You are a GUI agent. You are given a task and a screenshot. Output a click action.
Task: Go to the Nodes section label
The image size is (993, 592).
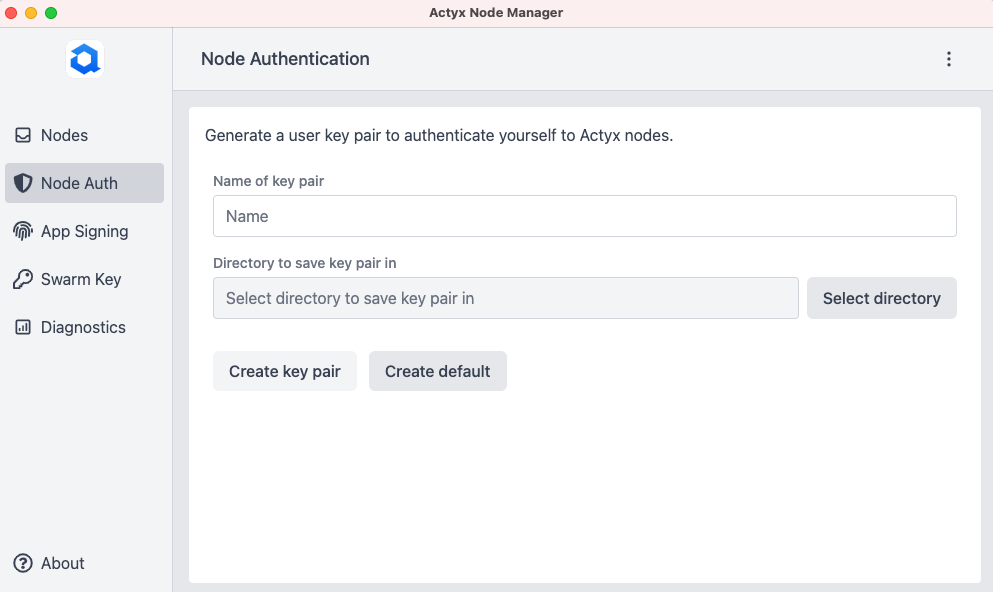(64, 135)
